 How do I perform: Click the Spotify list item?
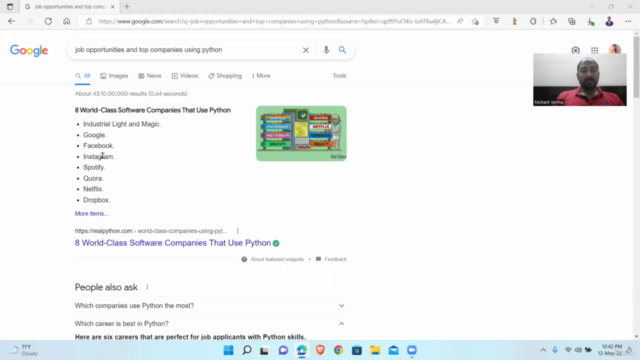click(94, 167)
